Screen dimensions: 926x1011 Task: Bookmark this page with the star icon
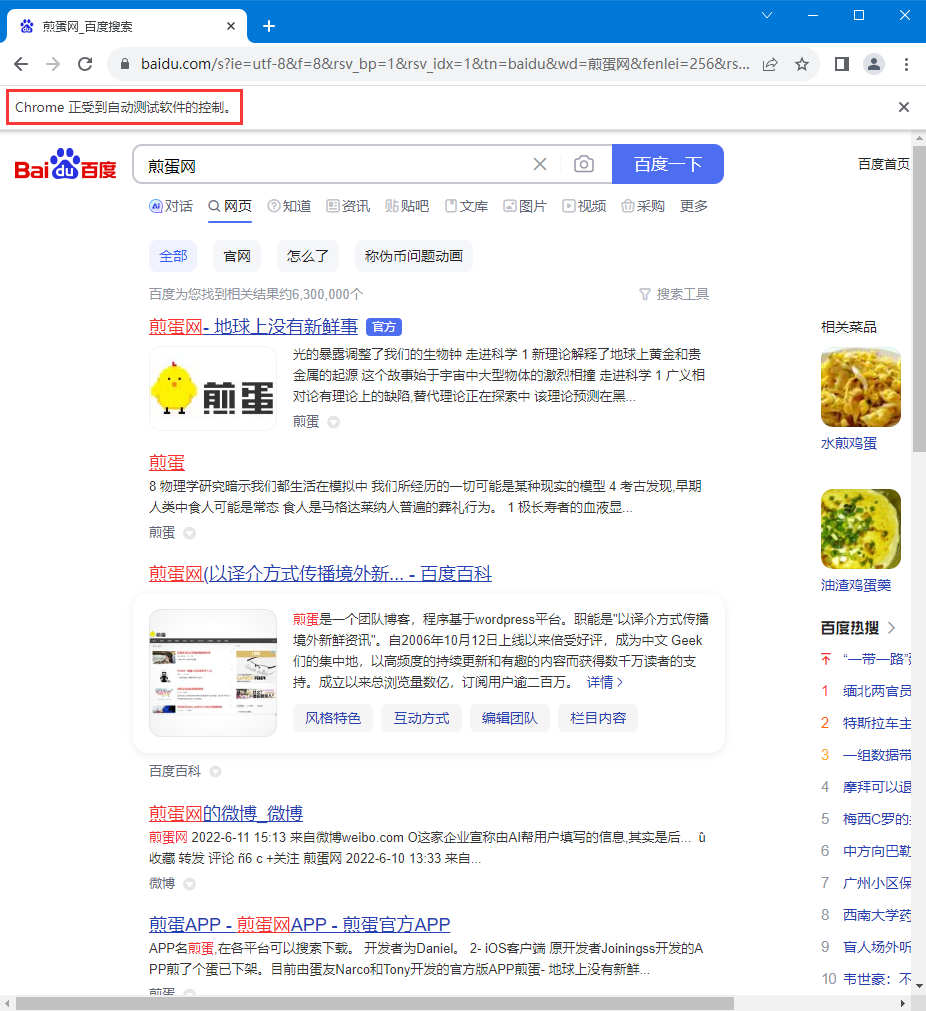pos(801,63)
